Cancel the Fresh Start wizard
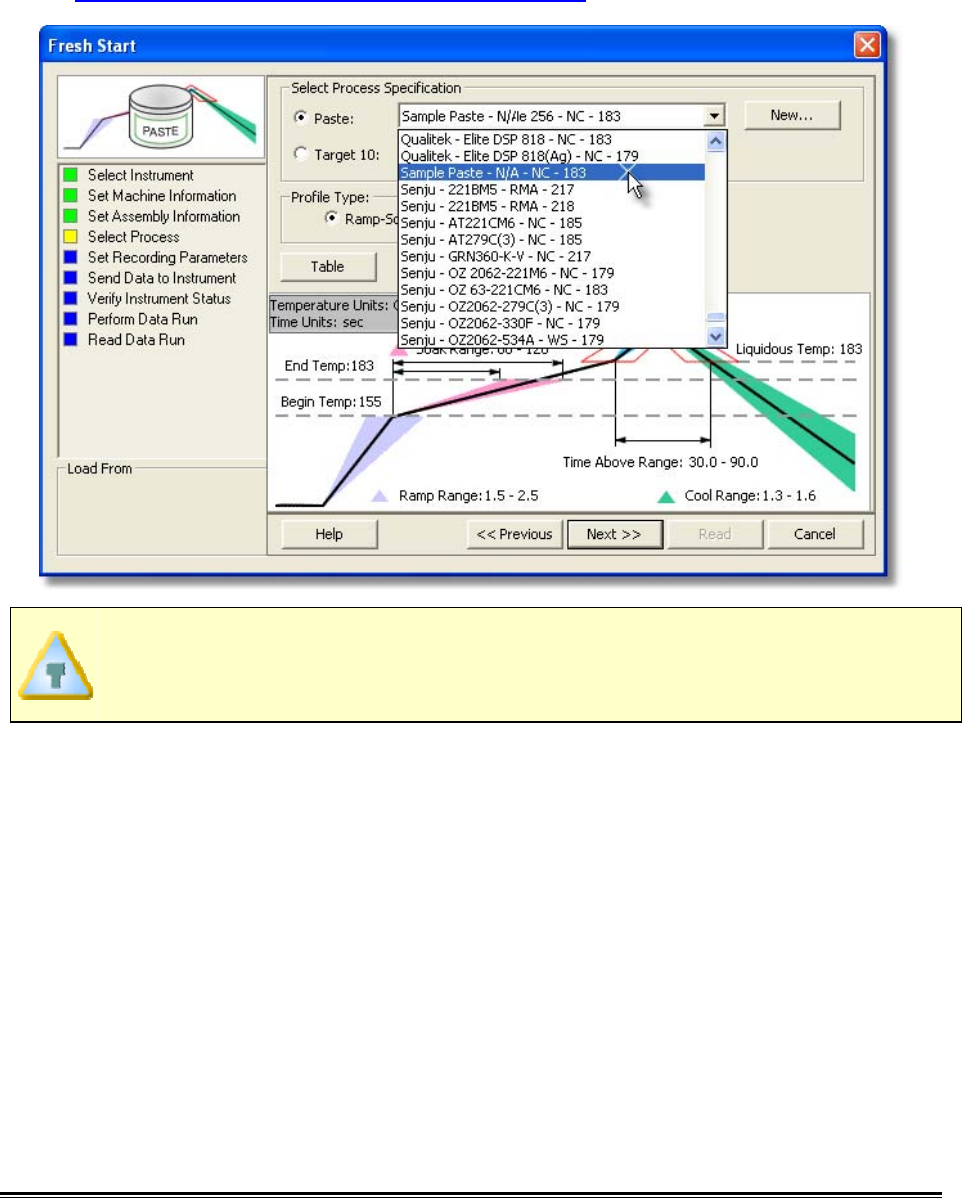The width and height of the screenshot is (962, 1198). [x=815, y=534]
